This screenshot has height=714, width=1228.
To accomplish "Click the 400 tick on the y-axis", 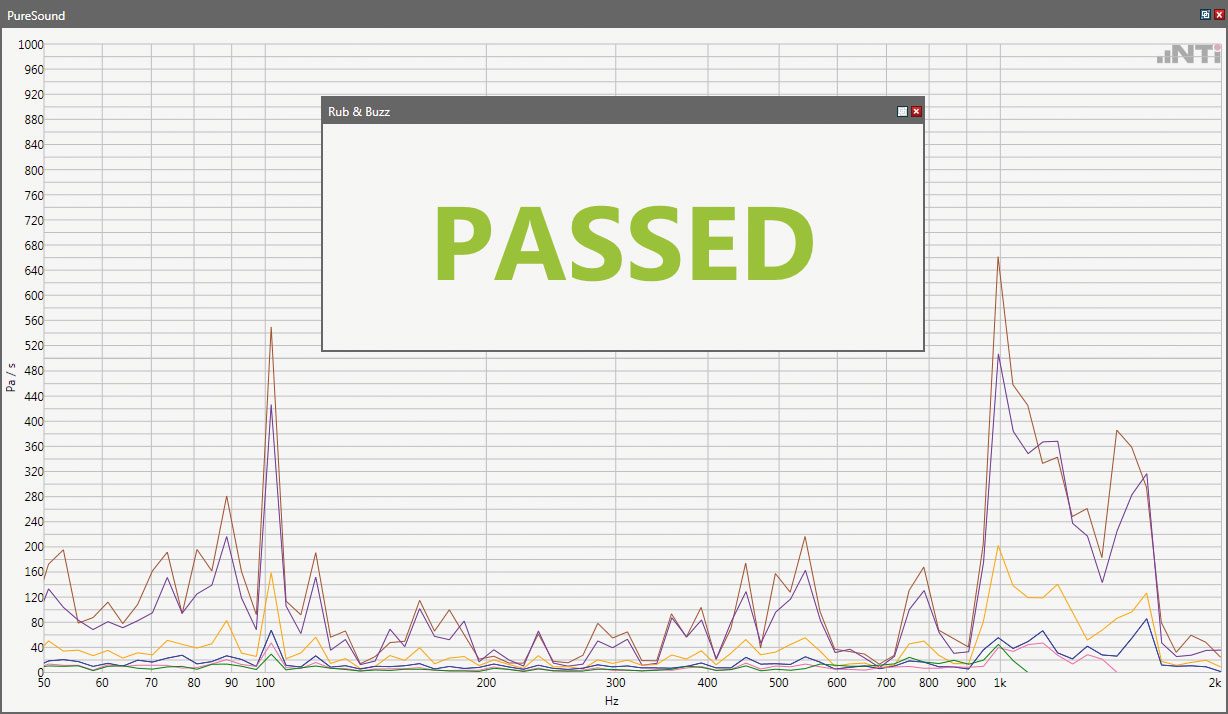I will (34, 421).
